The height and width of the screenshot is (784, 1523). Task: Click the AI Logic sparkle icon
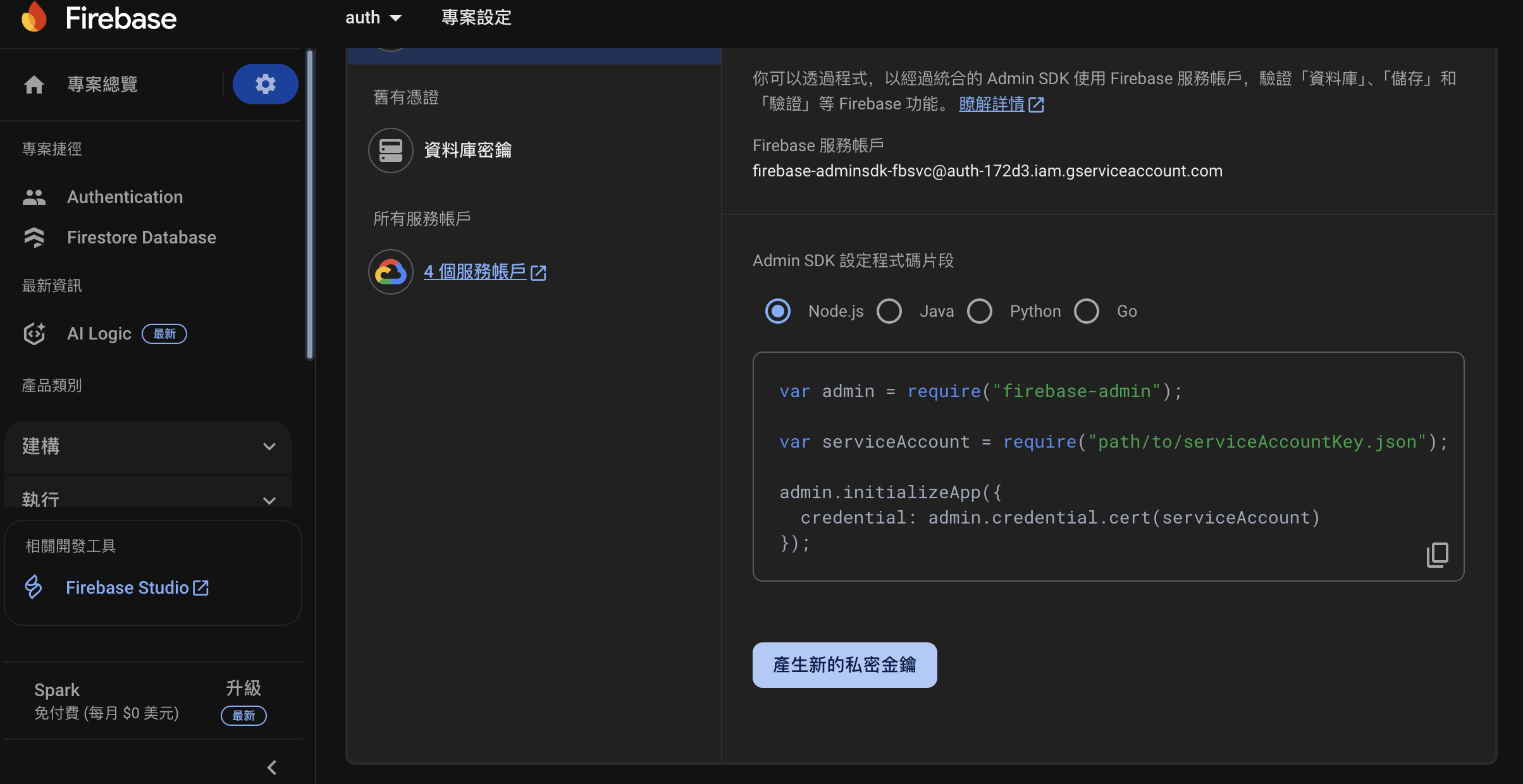[x=34, y=333]
